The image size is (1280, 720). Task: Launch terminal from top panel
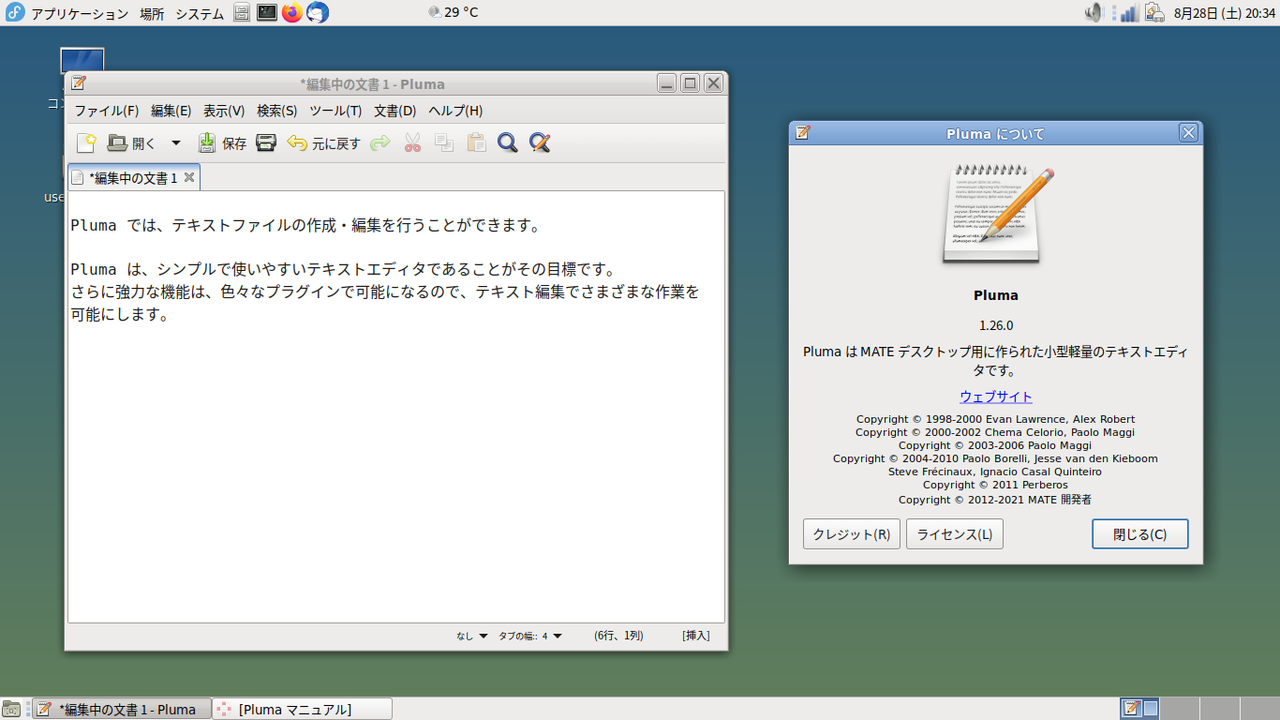click(267, 13)
